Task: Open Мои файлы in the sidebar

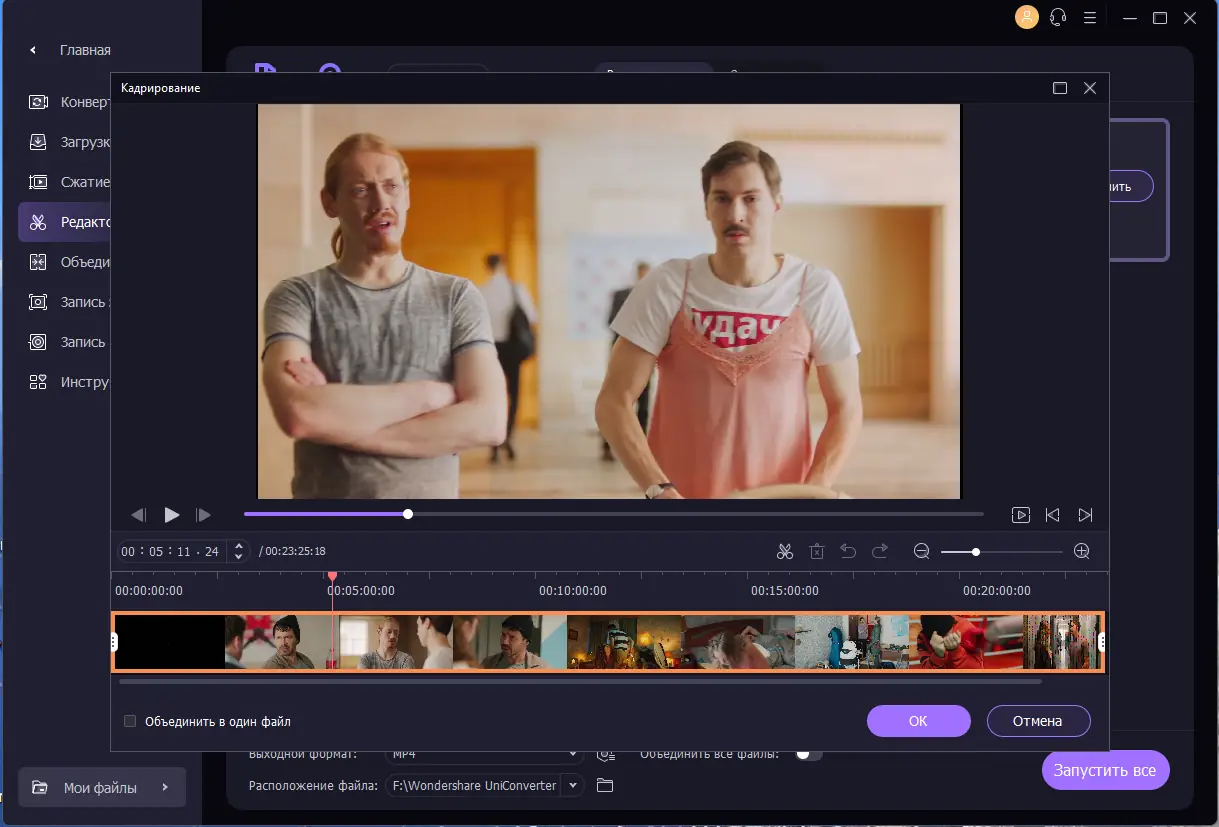Action: [101, 787]
